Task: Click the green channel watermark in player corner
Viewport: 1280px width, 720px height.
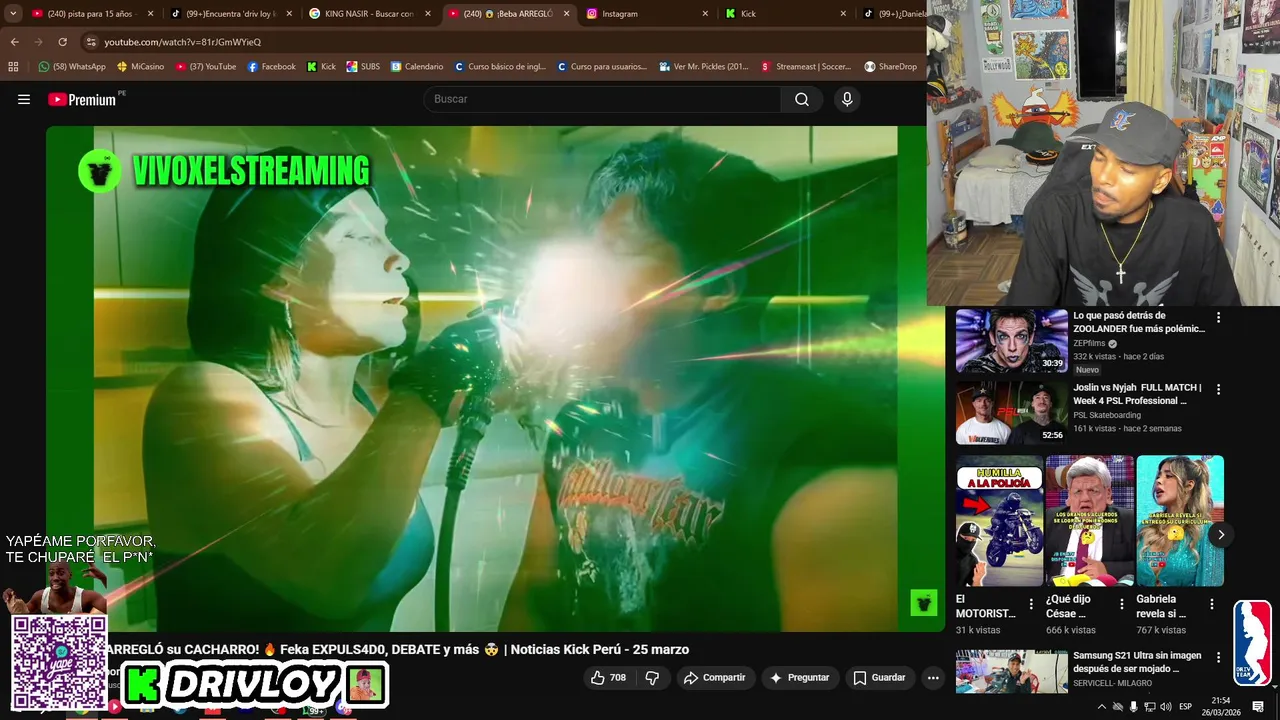Action: point(923,602)
